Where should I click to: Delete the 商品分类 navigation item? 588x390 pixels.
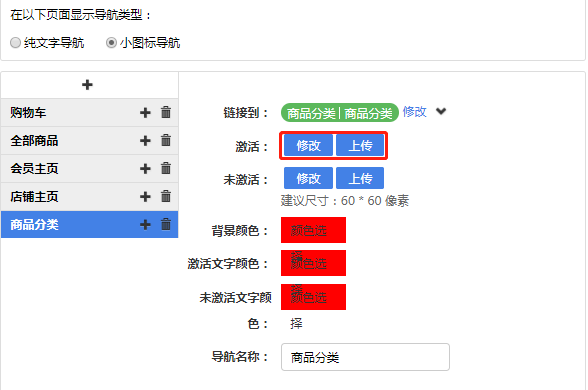coord(166,224)
